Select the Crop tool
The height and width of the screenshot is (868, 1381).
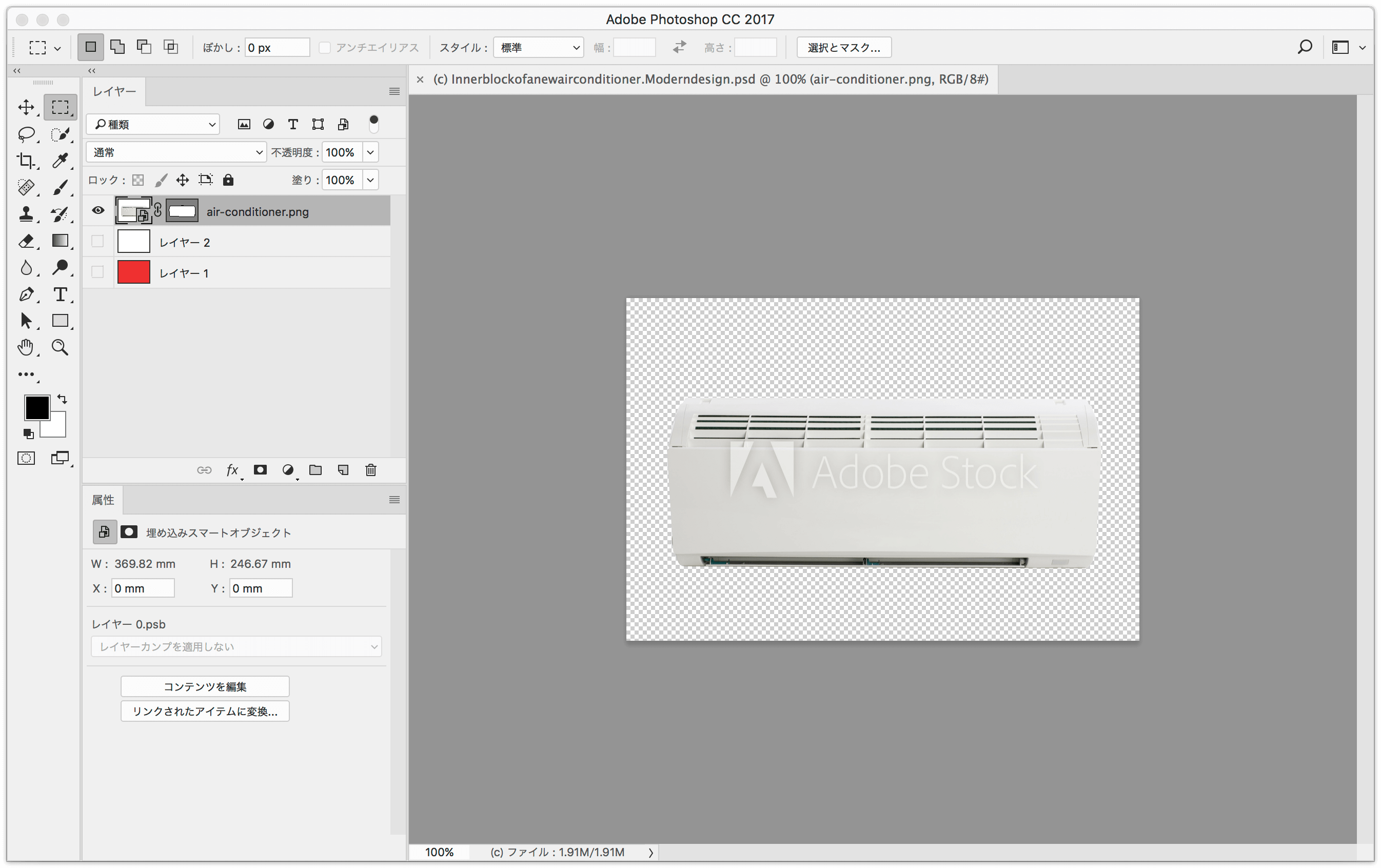[26, 161]
